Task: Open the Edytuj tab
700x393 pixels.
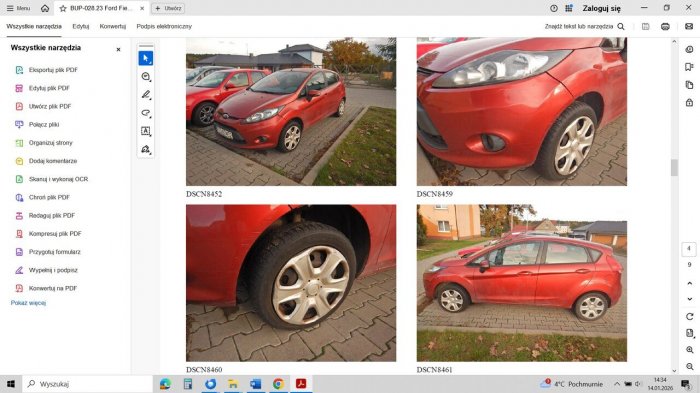Action: (x=81, y=26)
